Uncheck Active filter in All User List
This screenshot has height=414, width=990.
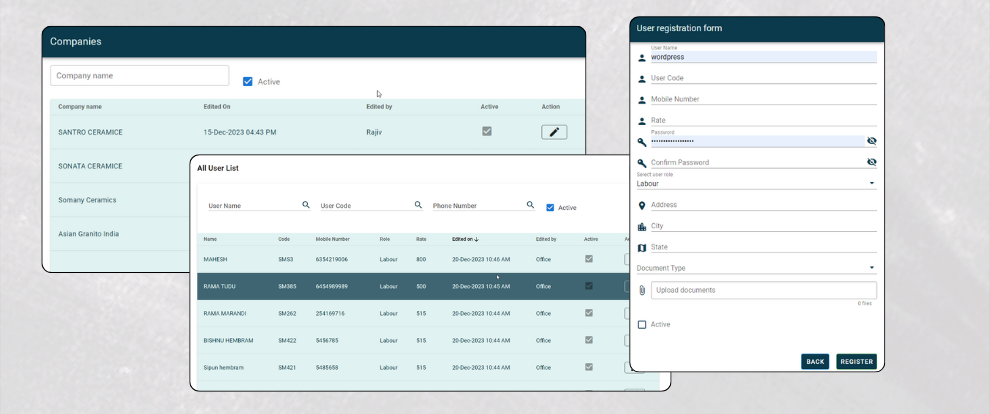[x=550, y=207]
